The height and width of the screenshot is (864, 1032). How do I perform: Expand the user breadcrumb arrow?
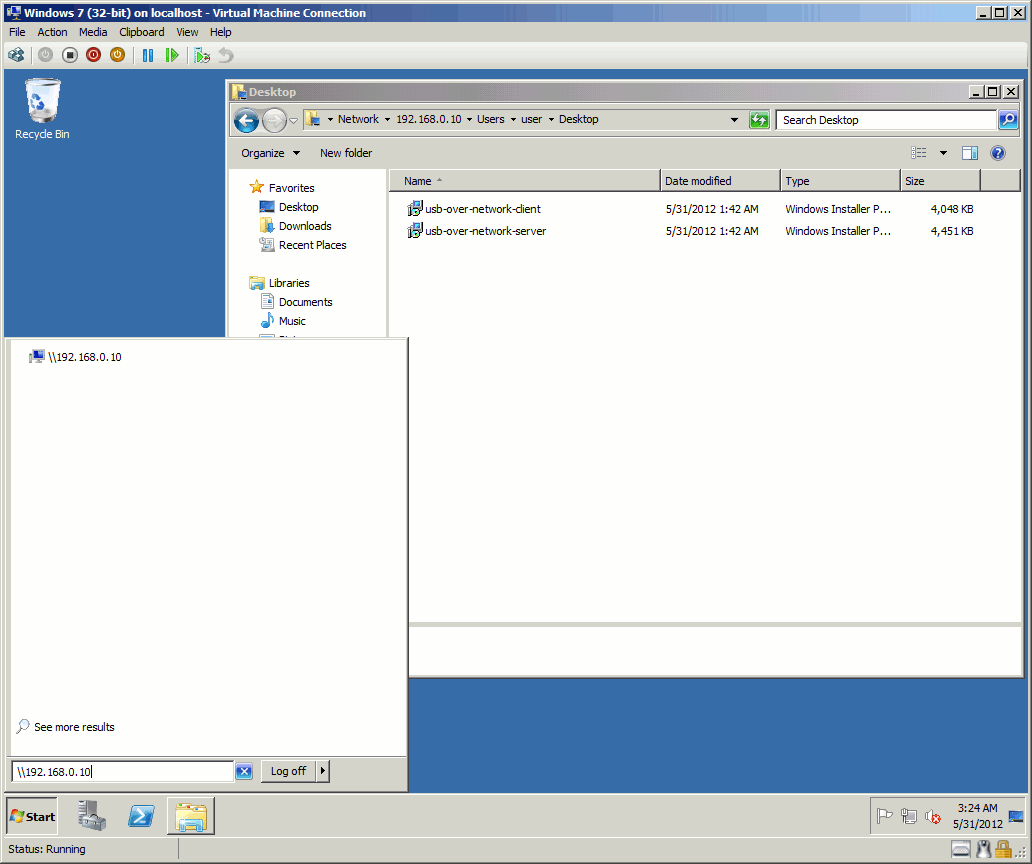[551, 120]
